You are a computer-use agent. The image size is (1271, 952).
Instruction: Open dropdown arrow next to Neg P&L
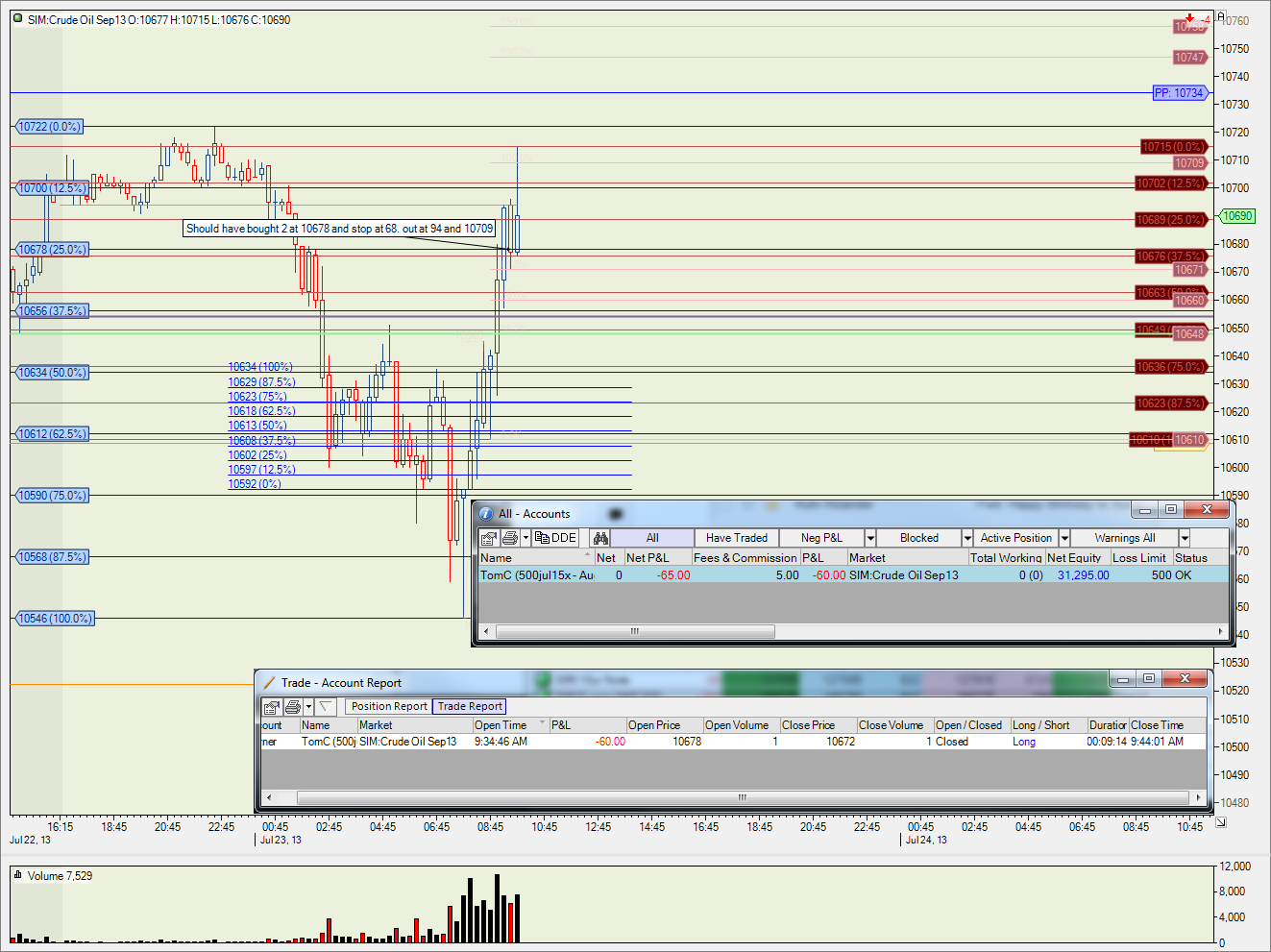[x=870, y=538]
